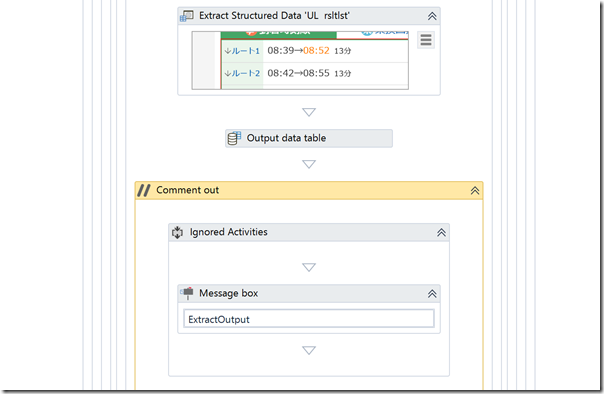Collapse the Message box activity
Image resolution: width=604 pixels, height=394 pixels.
[432, 294]
